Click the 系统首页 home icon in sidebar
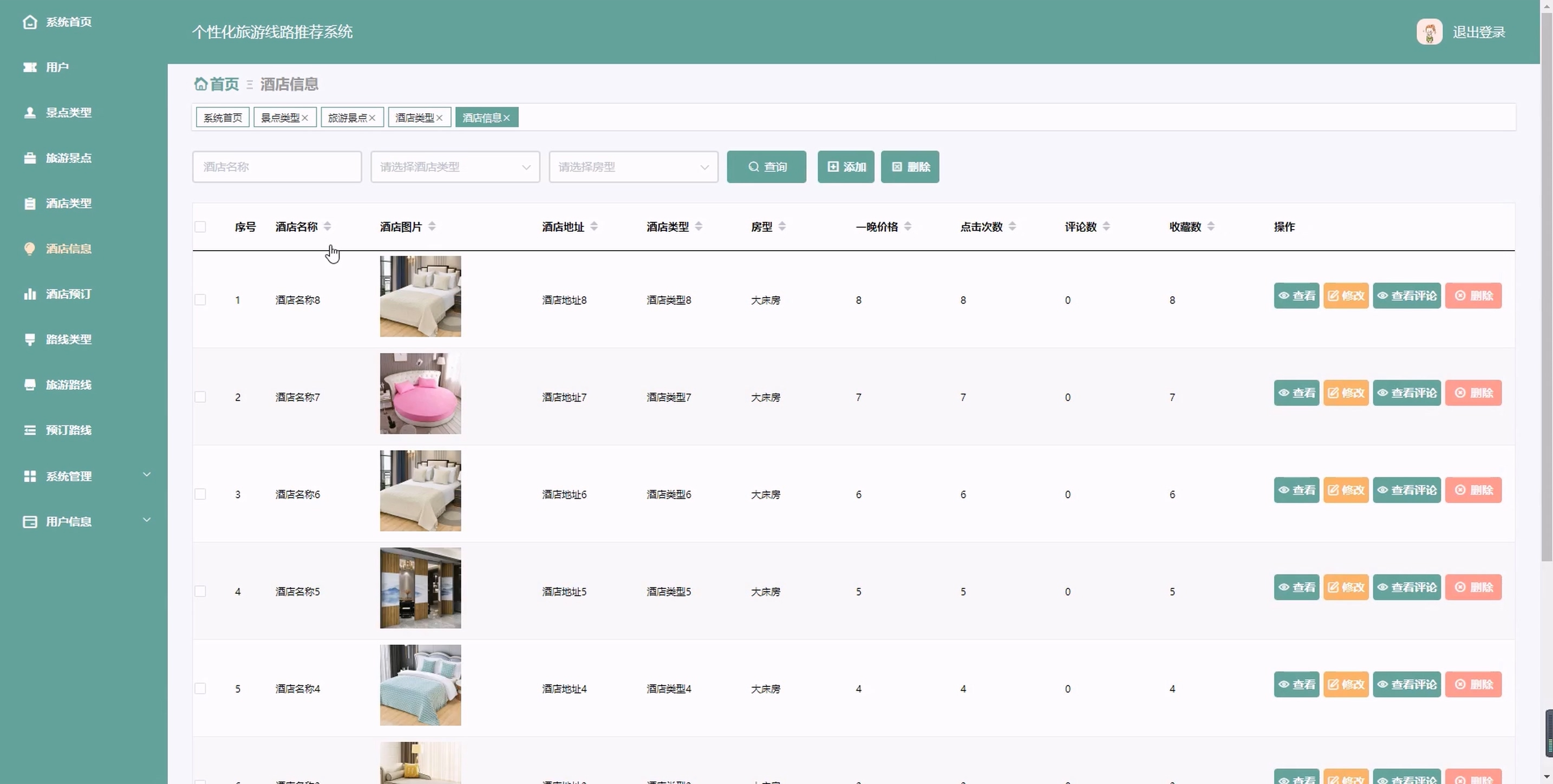This screenshot has width=1553, height=784. [30, 22]
